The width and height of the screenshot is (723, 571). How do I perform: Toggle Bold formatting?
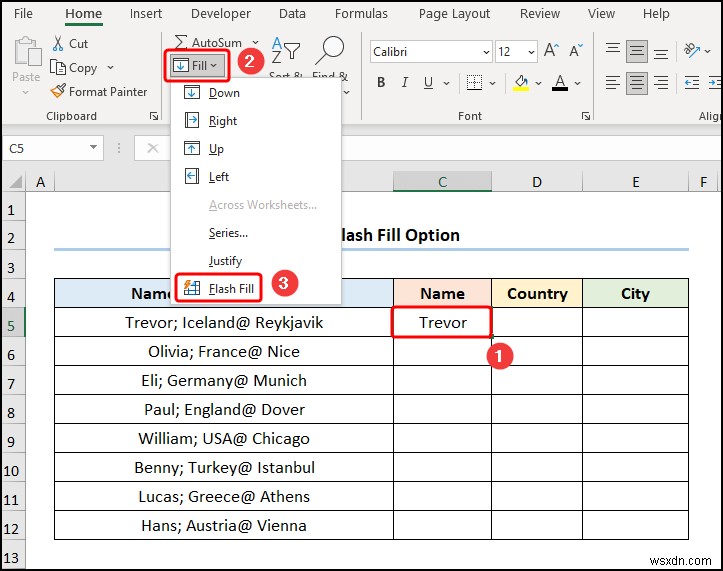[381, 83]
